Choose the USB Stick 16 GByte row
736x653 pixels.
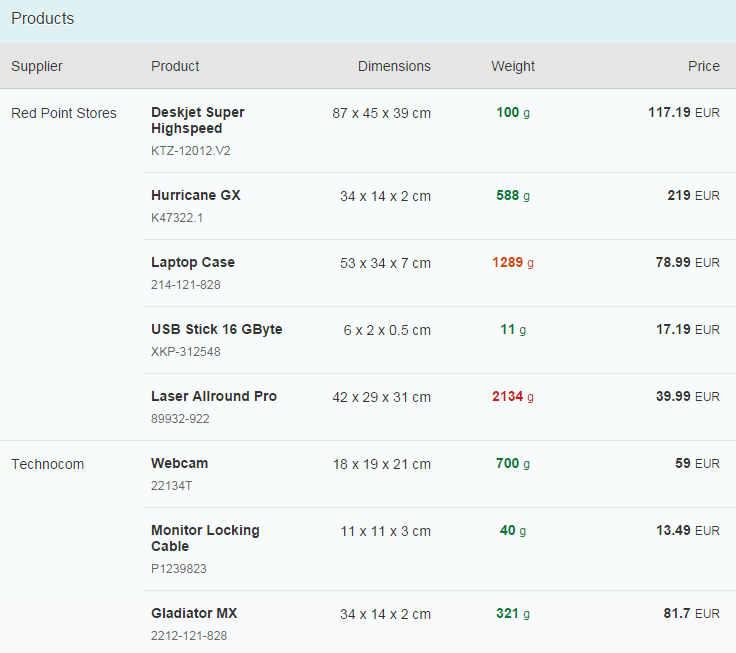point(439,340)
